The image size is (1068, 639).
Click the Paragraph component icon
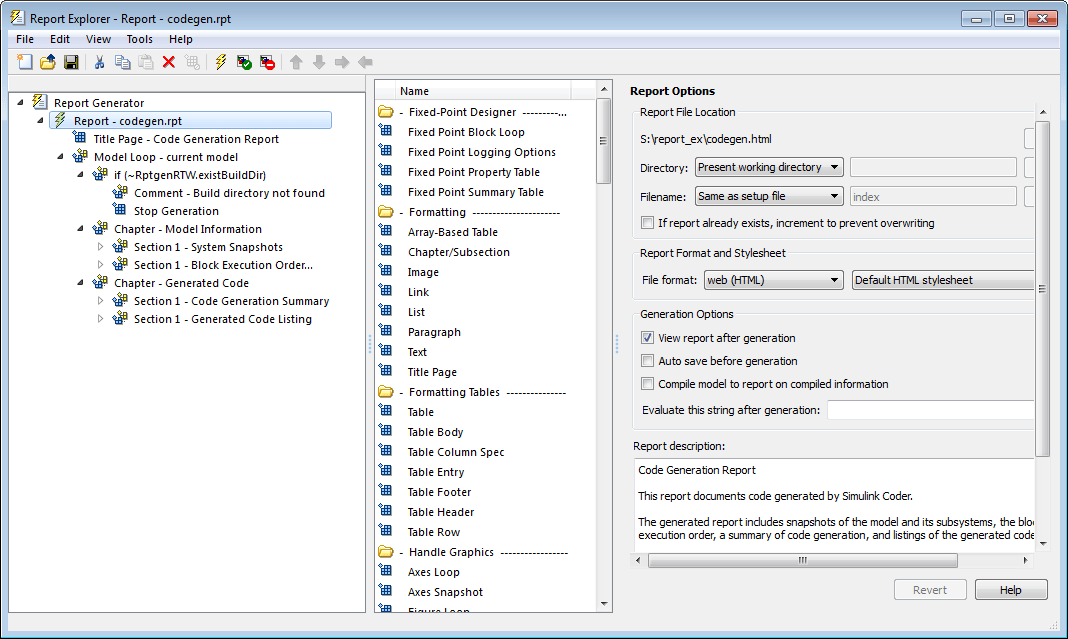coord(386,331)
